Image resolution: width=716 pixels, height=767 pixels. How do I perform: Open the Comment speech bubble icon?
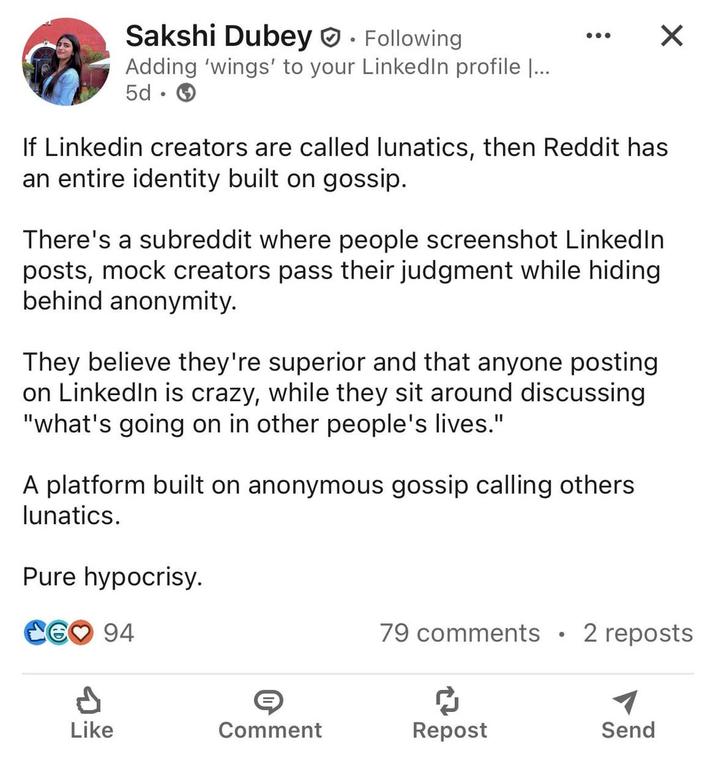tap(269, 699)
